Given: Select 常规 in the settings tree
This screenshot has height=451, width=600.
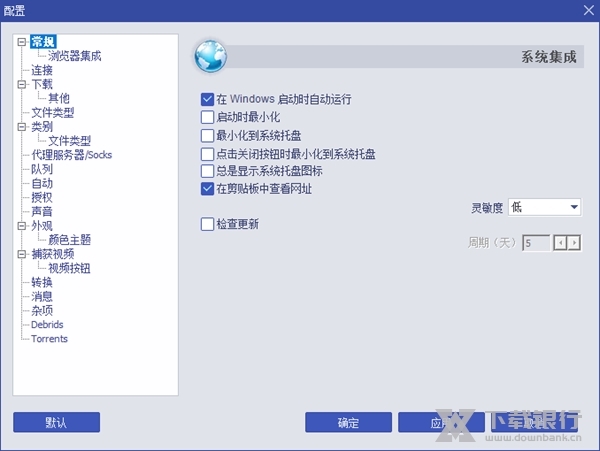Looking at the screenshot, I should point(43,41).
